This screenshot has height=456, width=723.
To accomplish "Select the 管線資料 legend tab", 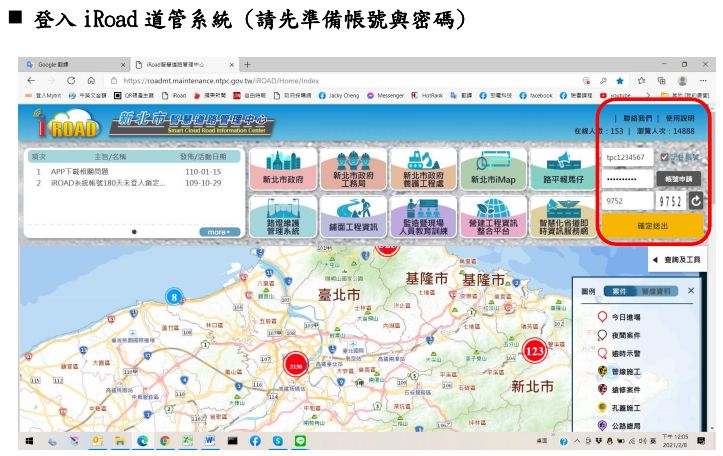I will click(657, 291).
